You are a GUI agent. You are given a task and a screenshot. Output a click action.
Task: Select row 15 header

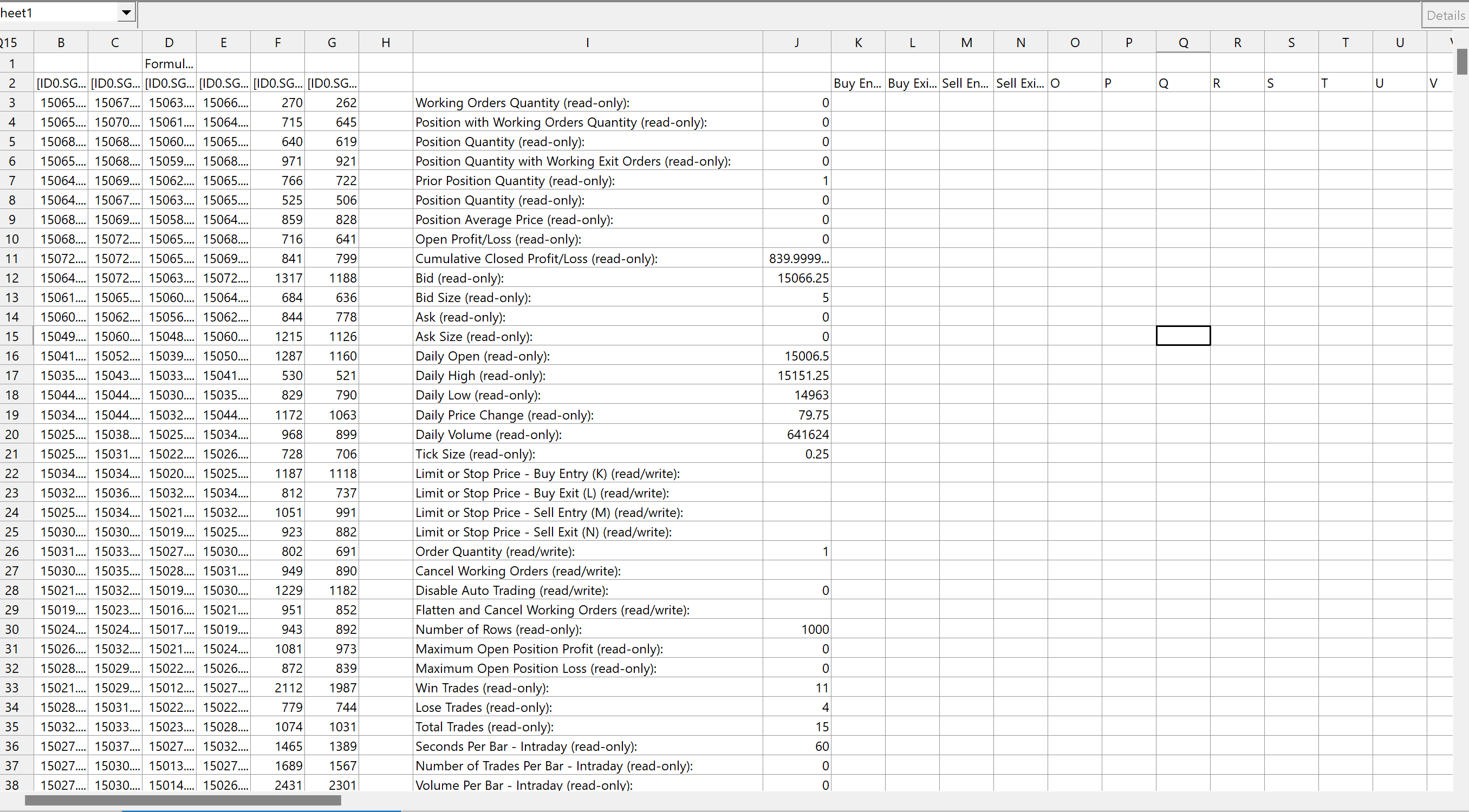click(12, 336)
